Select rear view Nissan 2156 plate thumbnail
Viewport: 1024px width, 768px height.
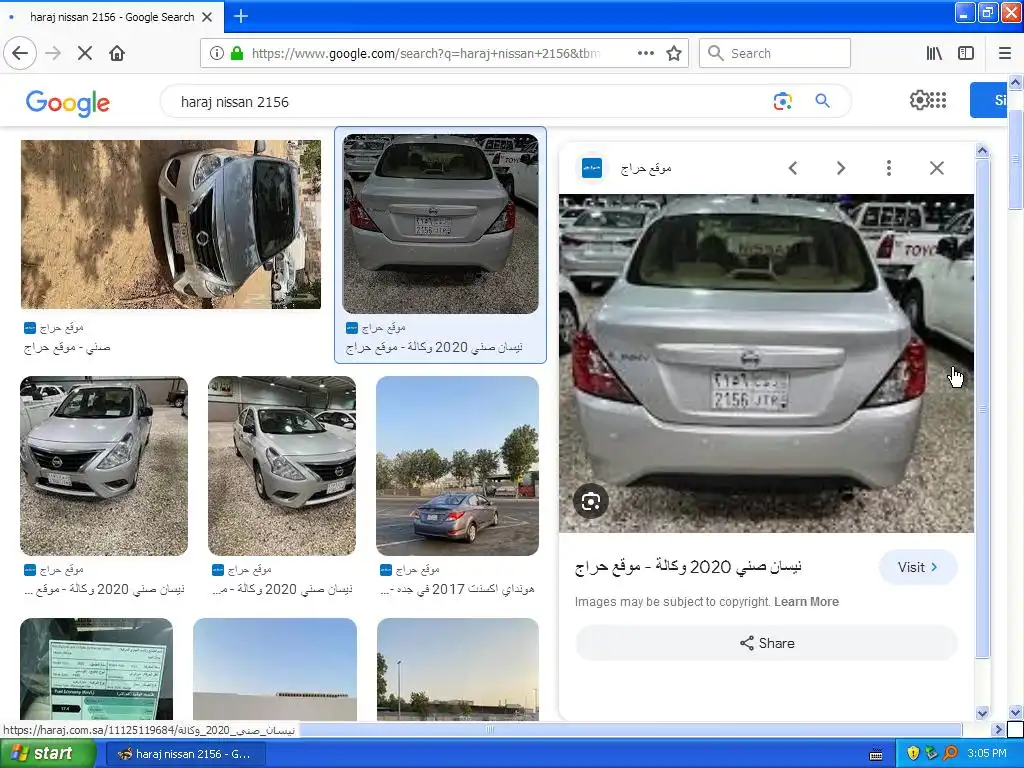[x=441, y=224]
